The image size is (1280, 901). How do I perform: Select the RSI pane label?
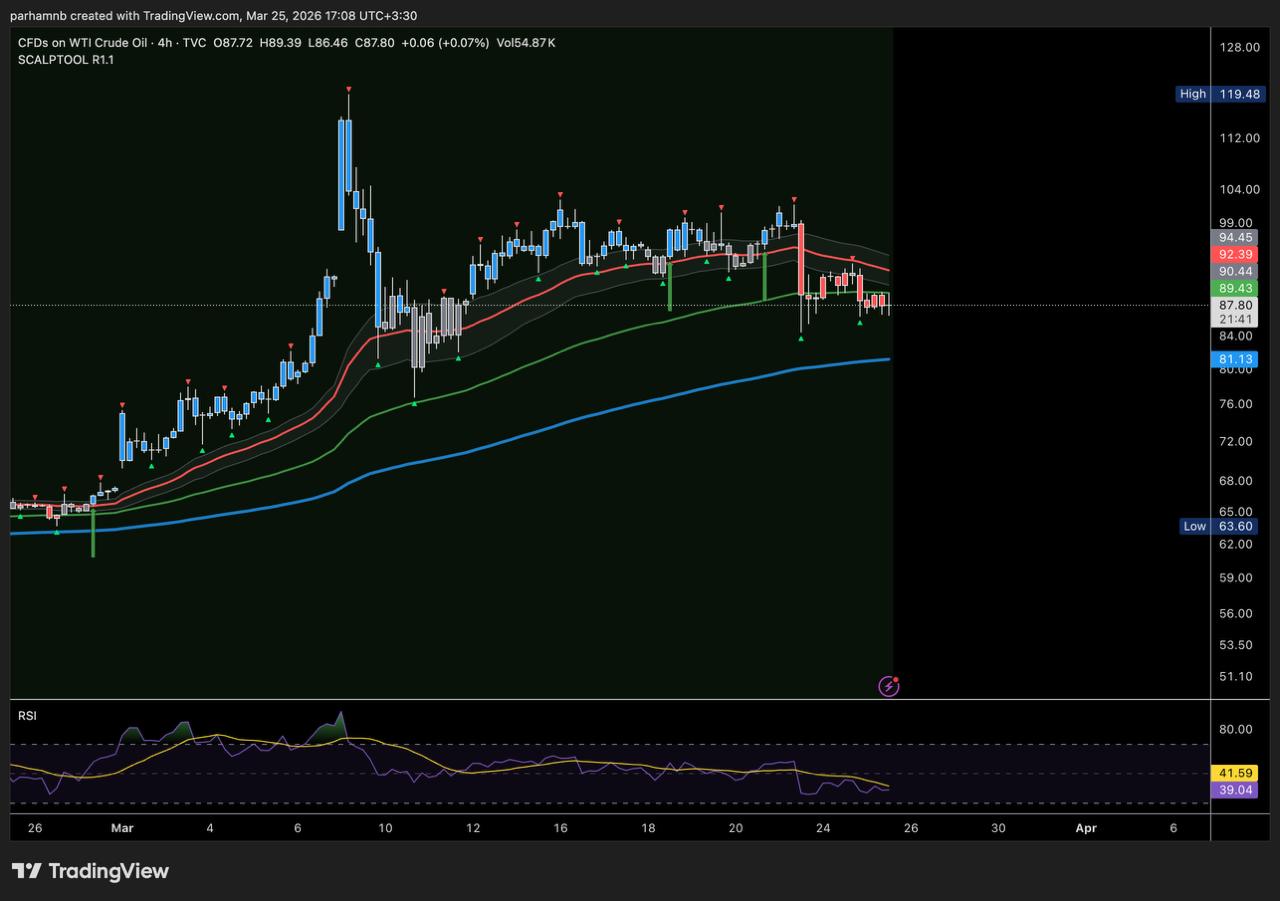pyautogui.click(x=28, y=716)
